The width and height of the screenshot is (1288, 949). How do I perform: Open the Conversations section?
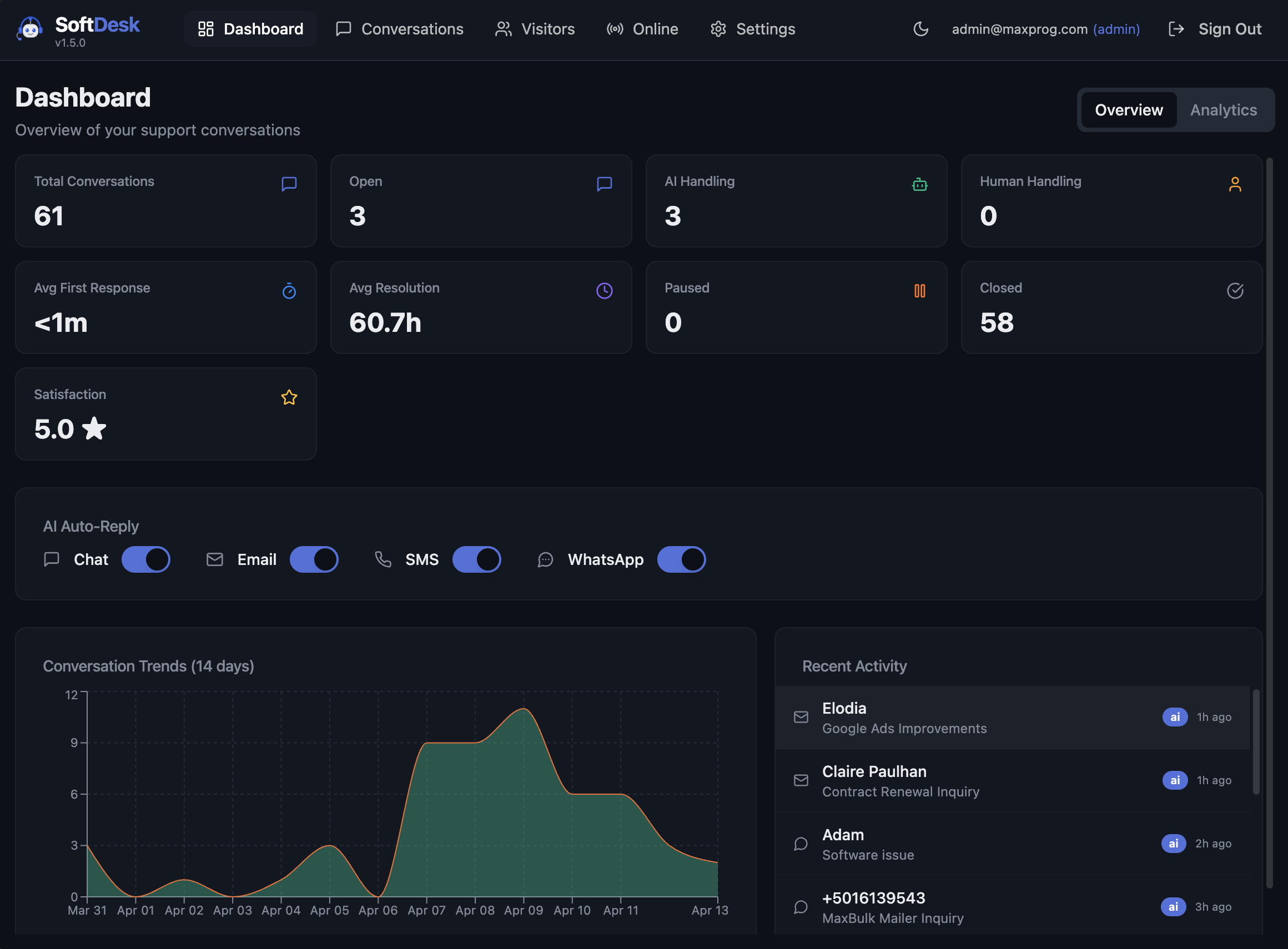tap(411, 29)
